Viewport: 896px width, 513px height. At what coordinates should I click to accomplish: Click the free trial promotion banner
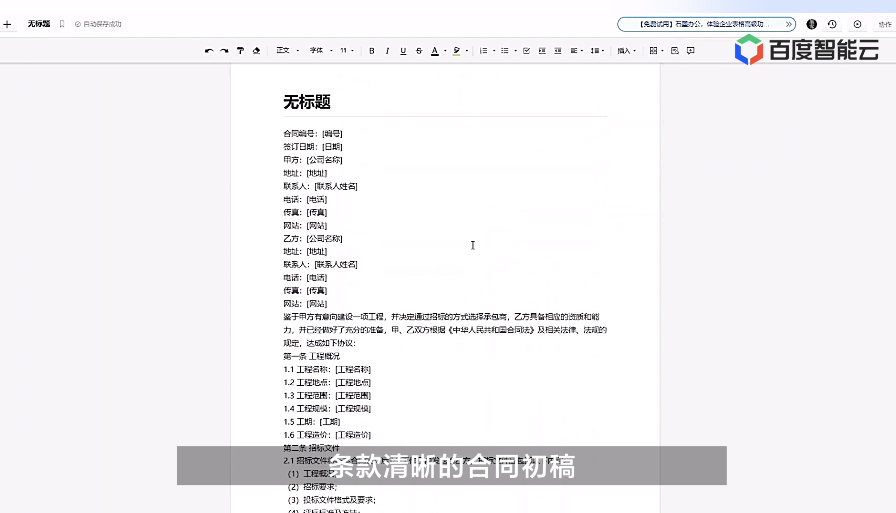[x=706, y=24]
